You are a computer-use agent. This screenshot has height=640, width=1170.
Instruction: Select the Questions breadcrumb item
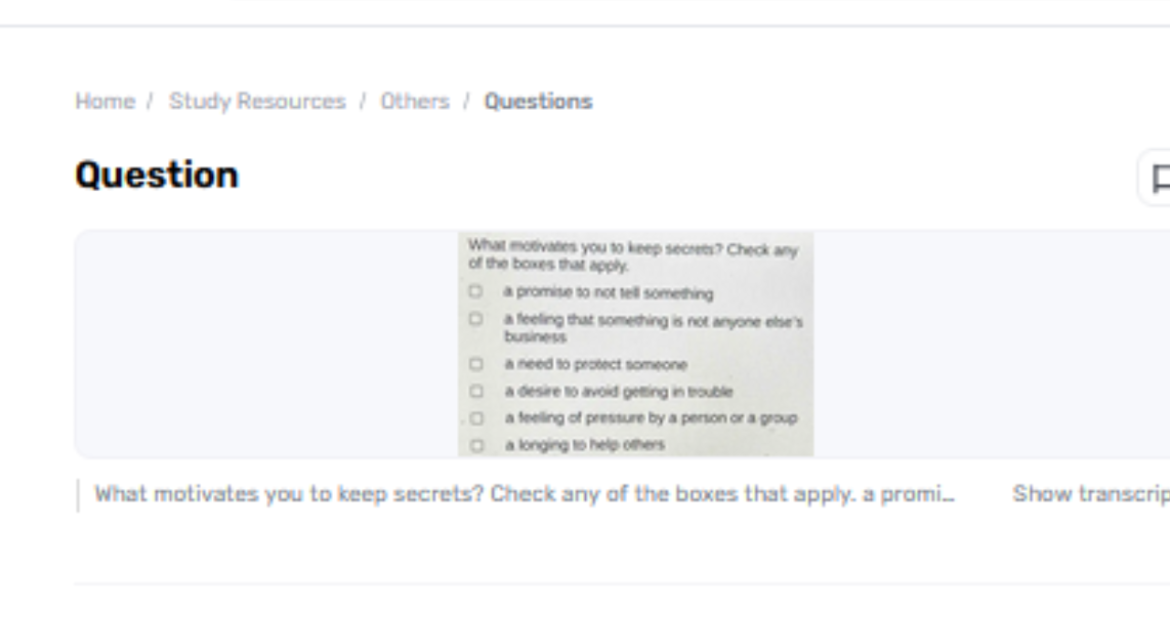click(538, 102)
